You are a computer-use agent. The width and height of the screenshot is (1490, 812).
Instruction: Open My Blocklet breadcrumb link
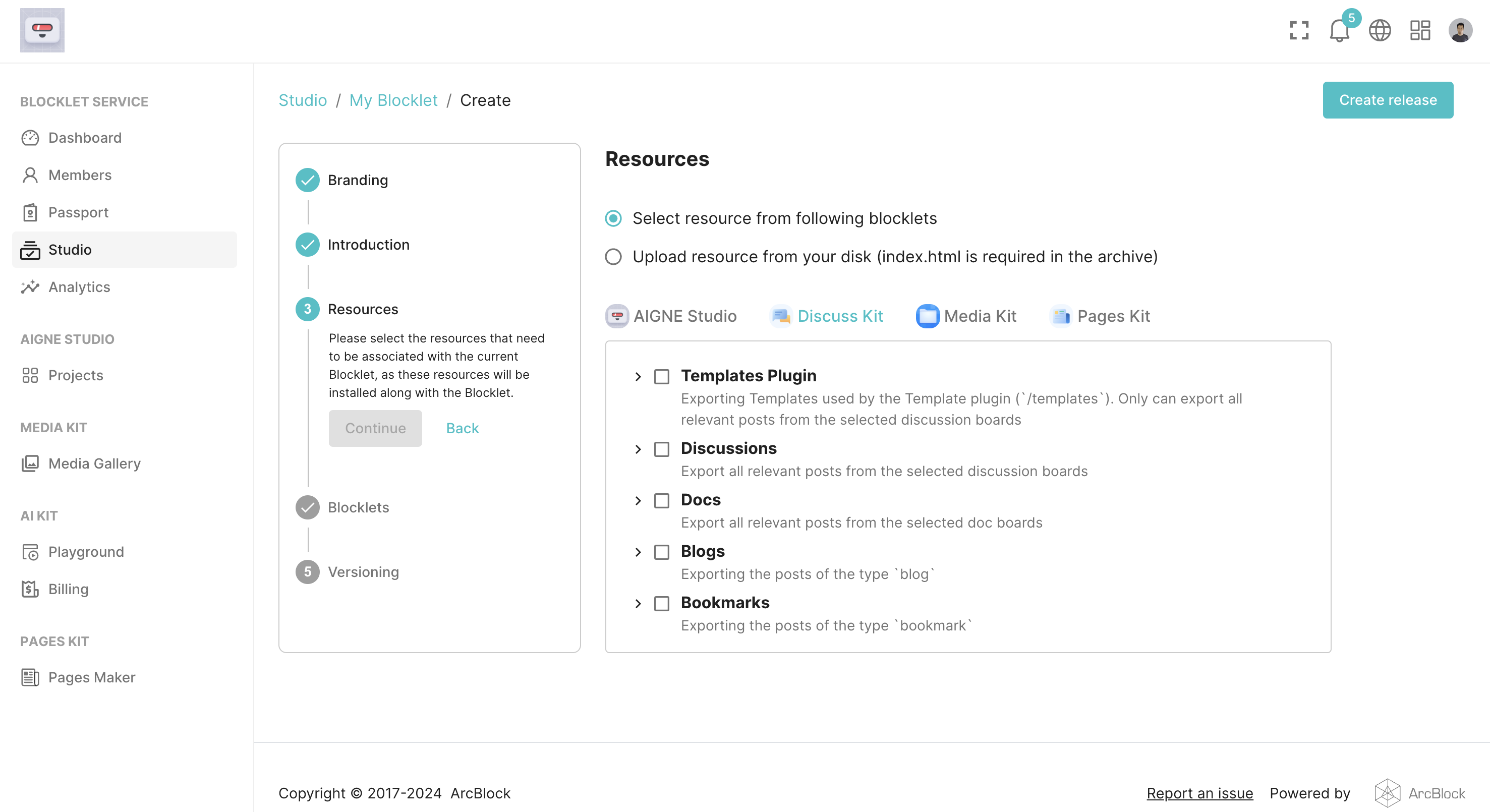393,101
